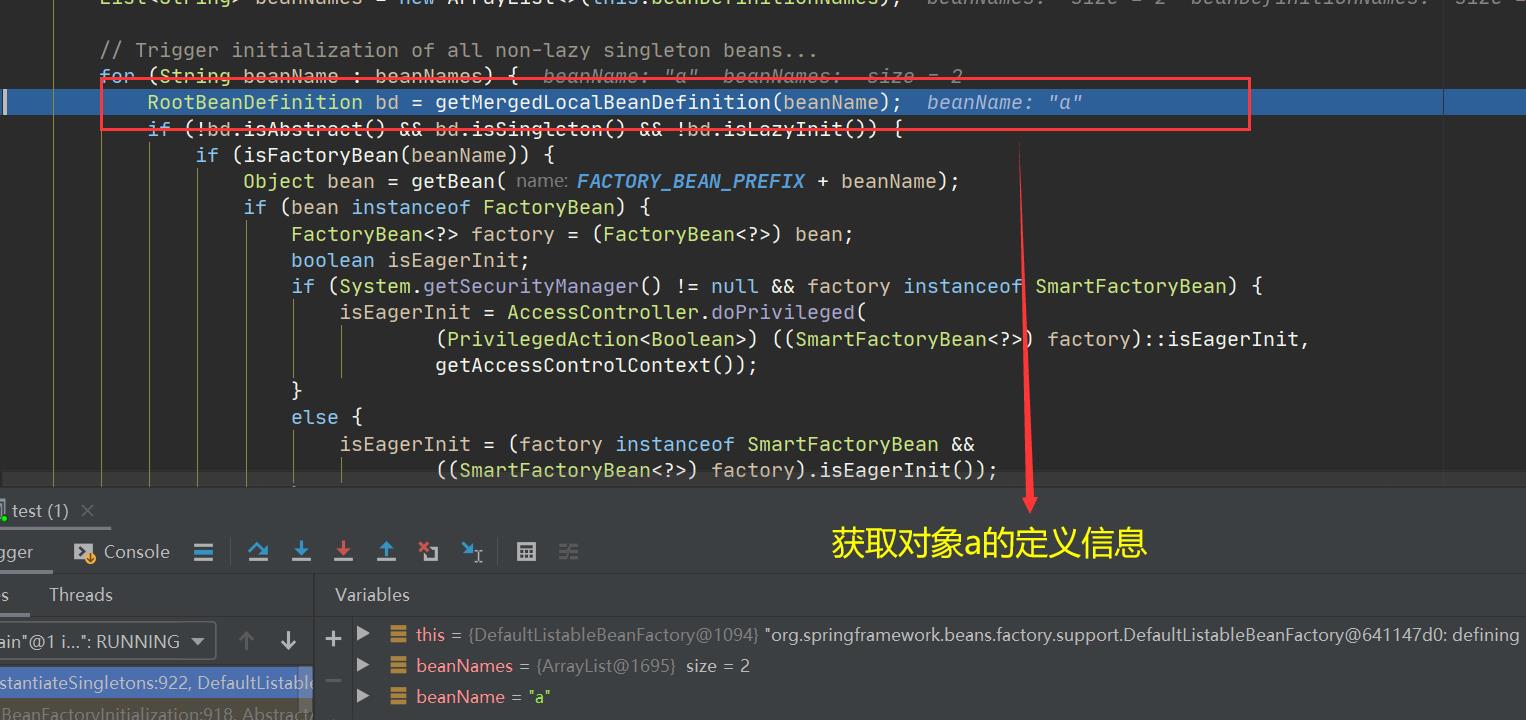The height and width of the screenshot is (720, 1526).
Task: Click the Show Execution Point icon
Action: click(x=203, y=552)
